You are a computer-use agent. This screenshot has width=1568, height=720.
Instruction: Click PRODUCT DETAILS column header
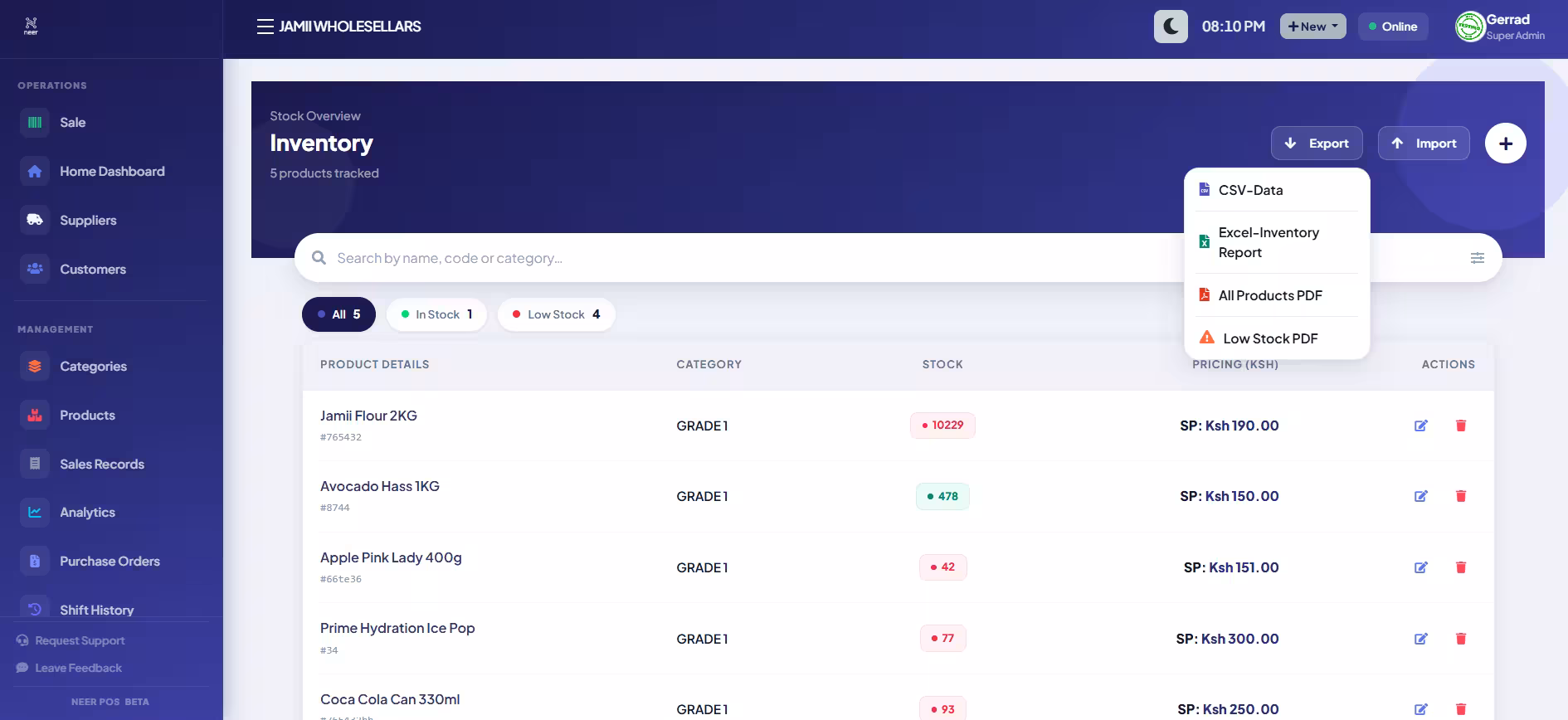375,364
